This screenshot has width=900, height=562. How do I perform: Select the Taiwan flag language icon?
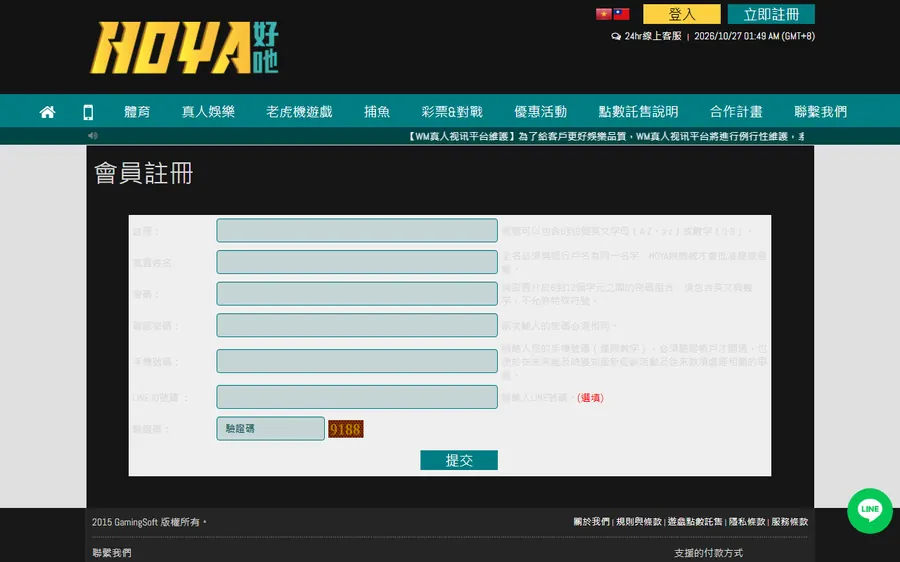[x=622, y=14]
